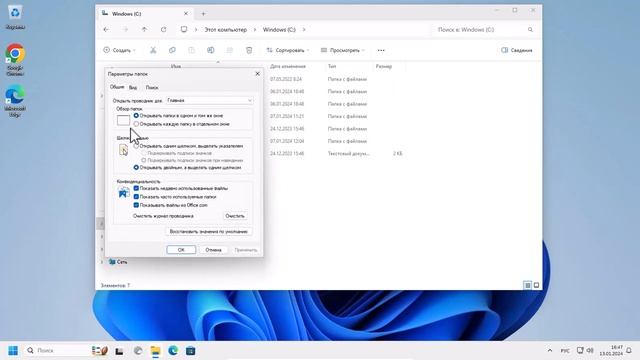Click Этот компьютер in the breadcrumb
Viewport: 640px width, 360px height.
coord(226,30)
